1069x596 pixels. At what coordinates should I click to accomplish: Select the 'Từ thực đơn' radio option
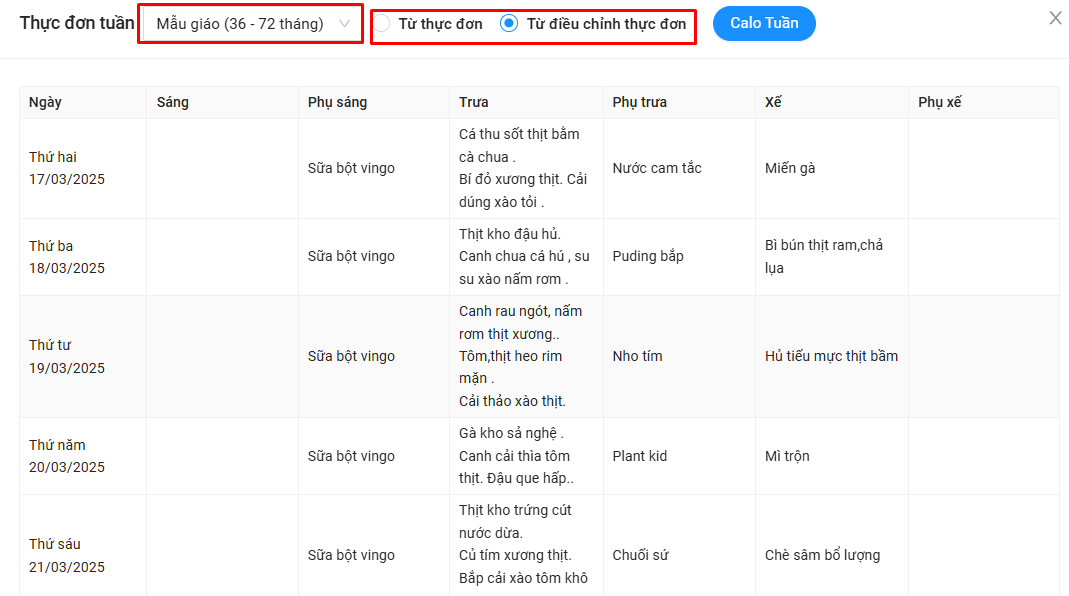tap(383, 24)
